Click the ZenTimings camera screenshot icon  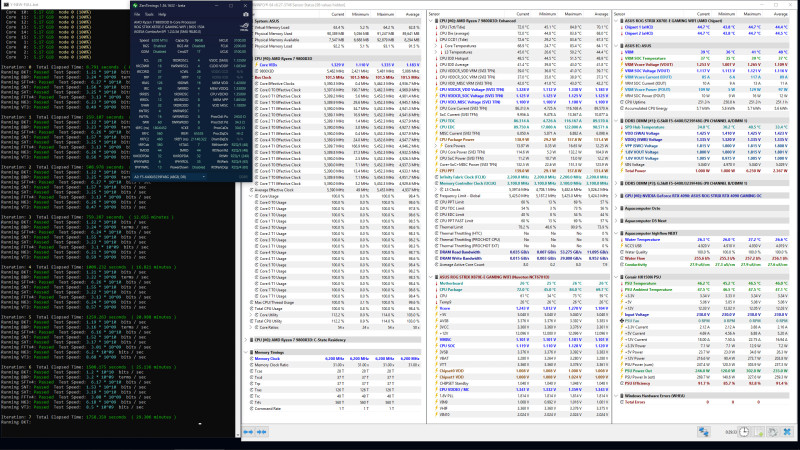point(246,15)
